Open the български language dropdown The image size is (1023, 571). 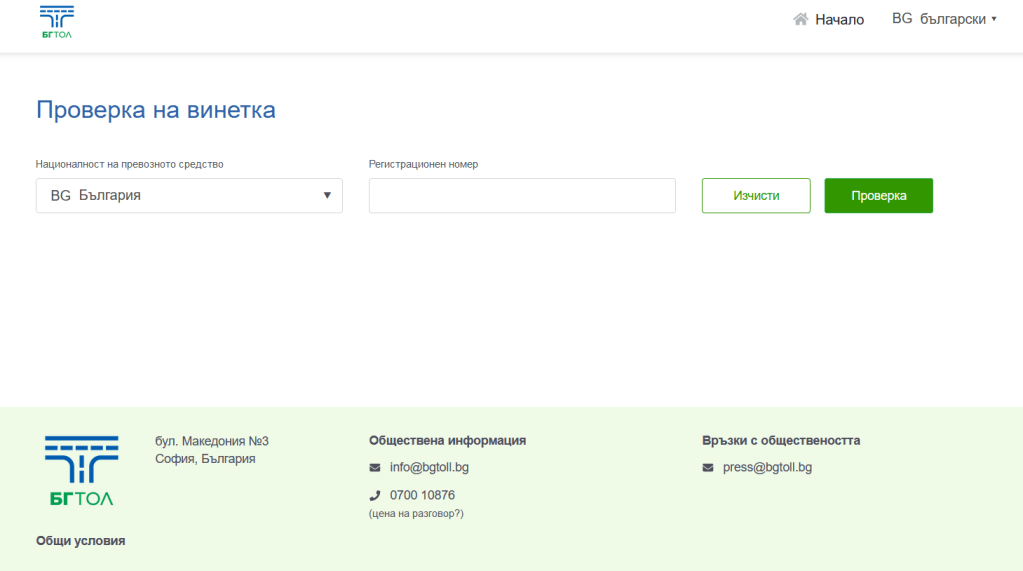[944, 19]
